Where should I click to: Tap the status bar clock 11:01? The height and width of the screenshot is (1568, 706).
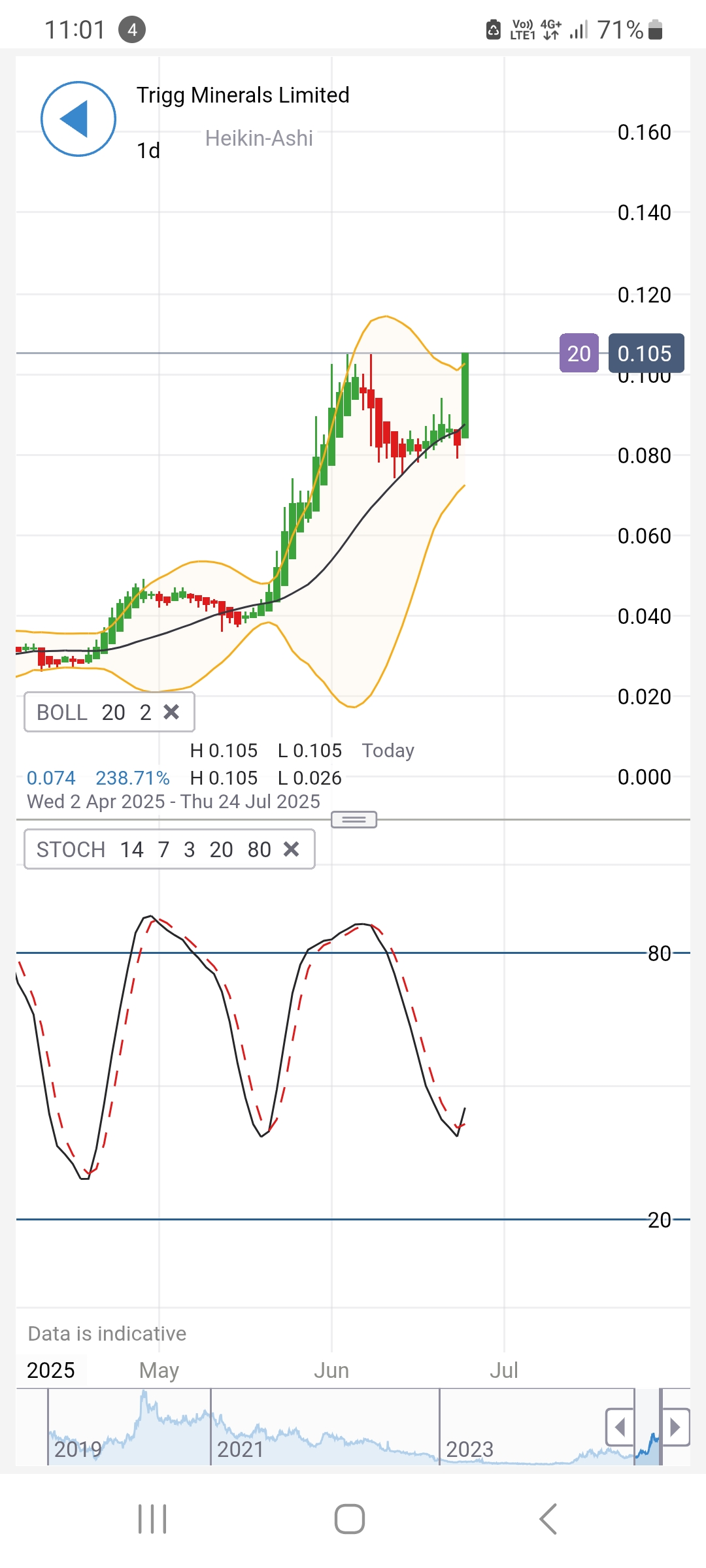(75, 30)
